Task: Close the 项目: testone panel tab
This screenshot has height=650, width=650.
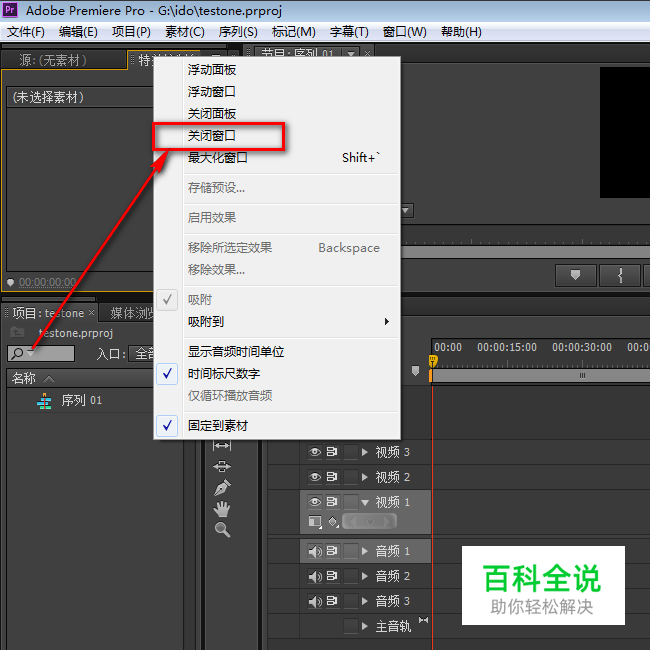Action: 92,313
